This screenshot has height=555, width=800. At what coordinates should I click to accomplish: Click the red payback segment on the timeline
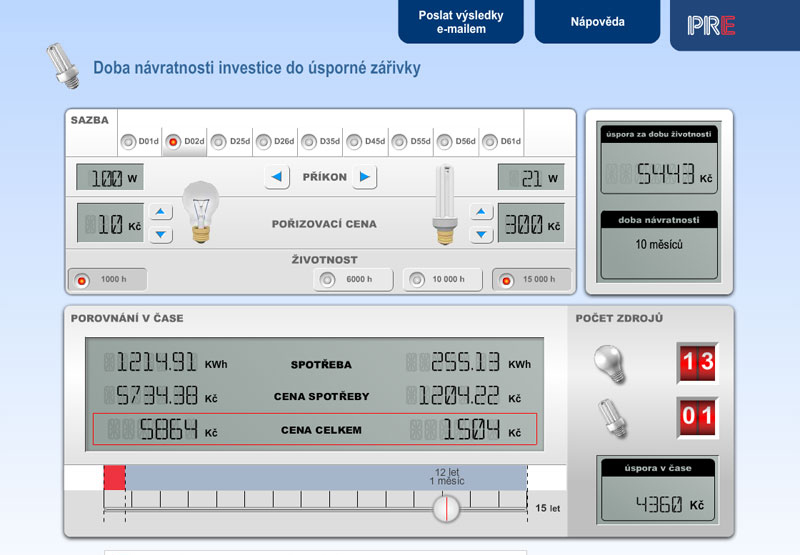click(x=114, y=478)
